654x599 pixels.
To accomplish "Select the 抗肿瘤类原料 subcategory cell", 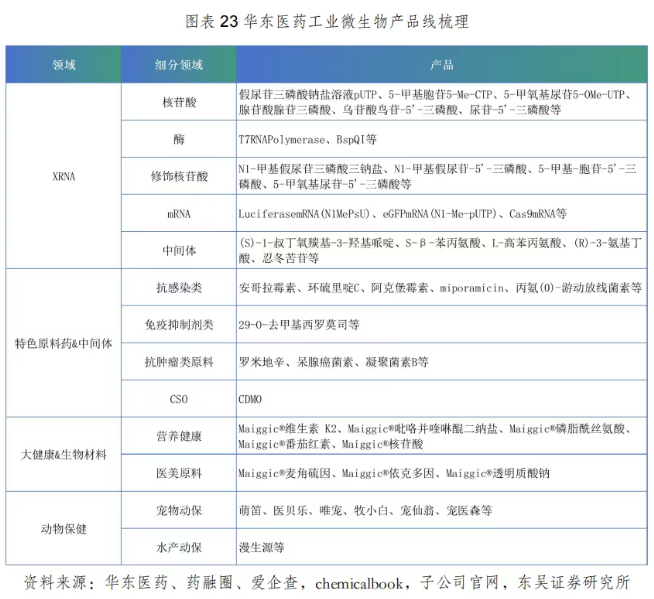I will [x=179, y=362].
